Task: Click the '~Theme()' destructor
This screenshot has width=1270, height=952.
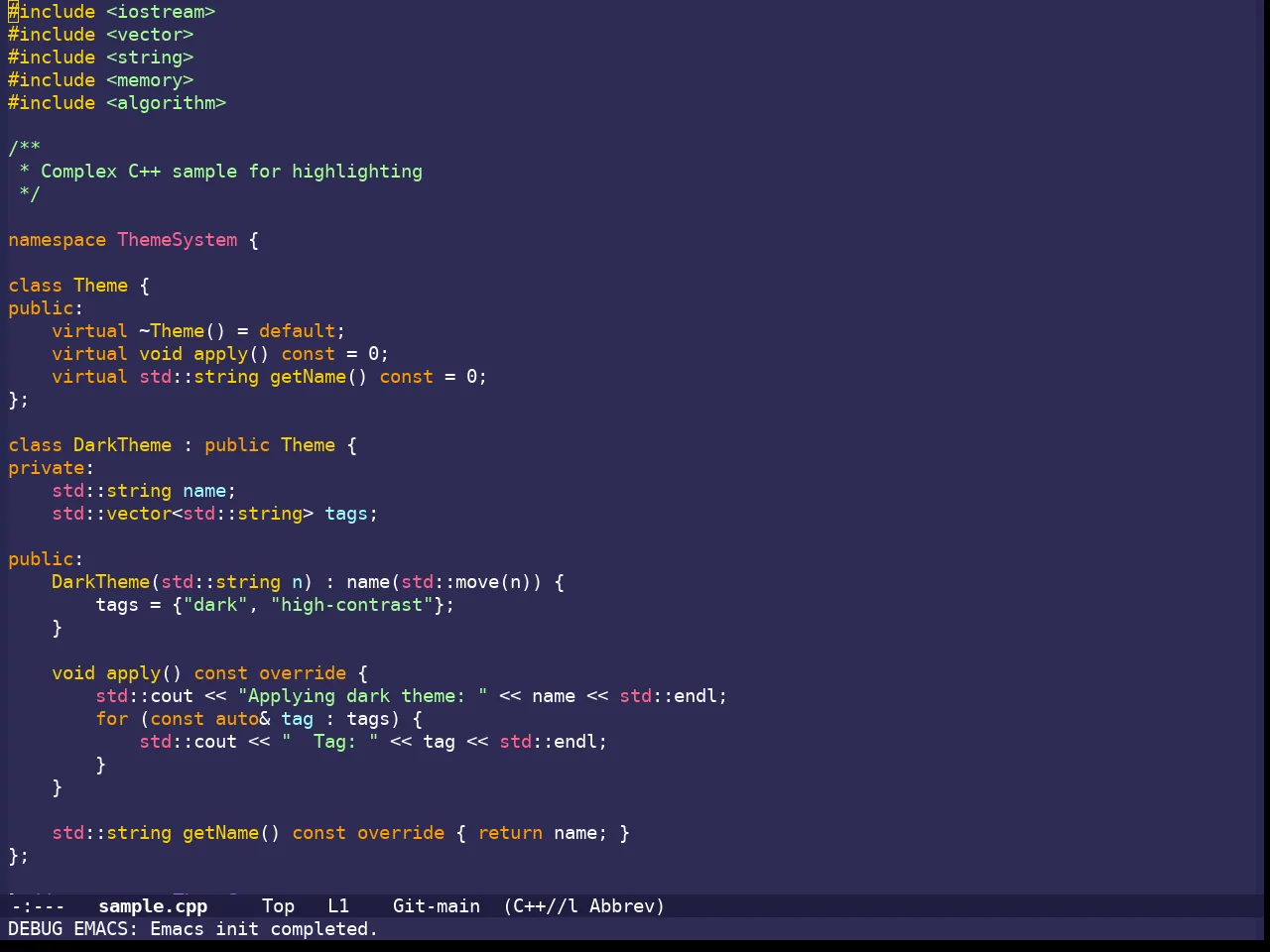Action: tap(183, 331)
